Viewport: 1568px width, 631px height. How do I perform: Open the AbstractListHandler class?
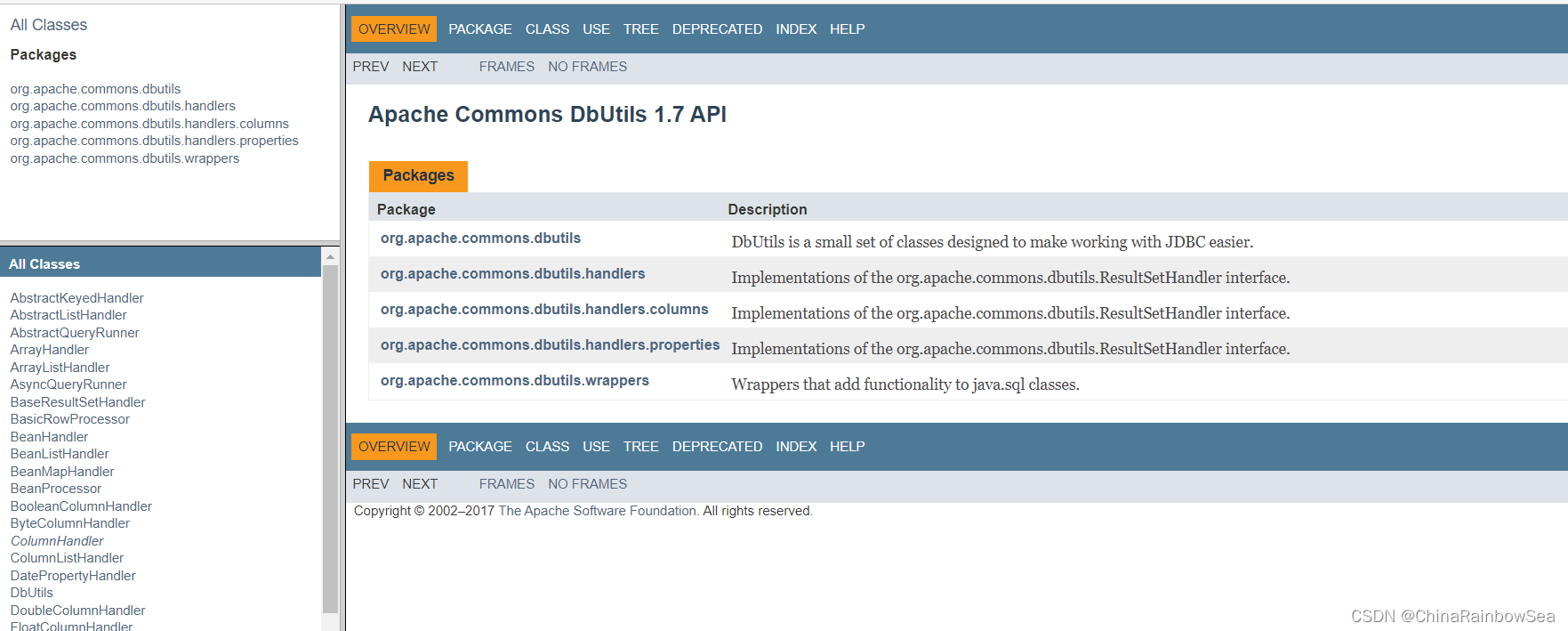pyautogui.click(x=68, y=315)
